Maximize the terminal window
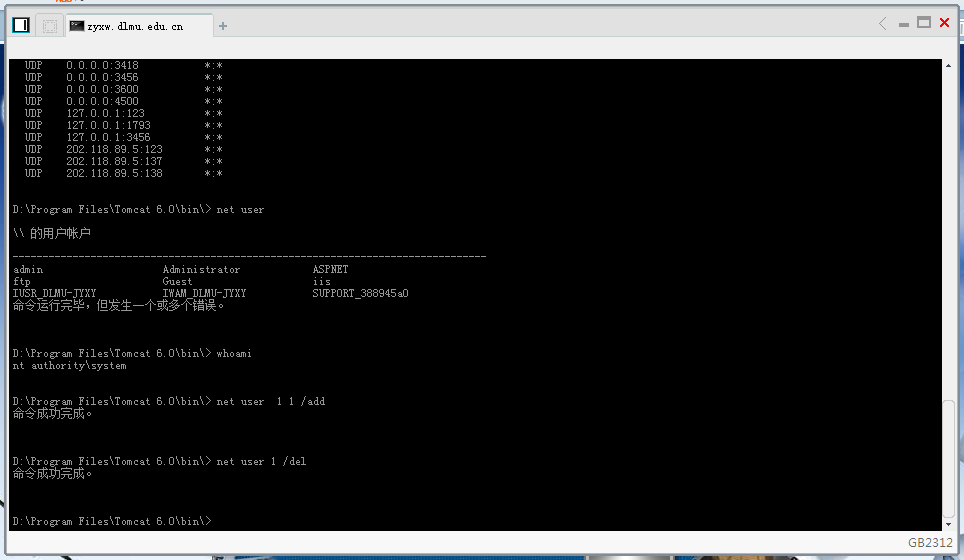The width and height of the screenshot is (964, 560). [x=924, y=23]
